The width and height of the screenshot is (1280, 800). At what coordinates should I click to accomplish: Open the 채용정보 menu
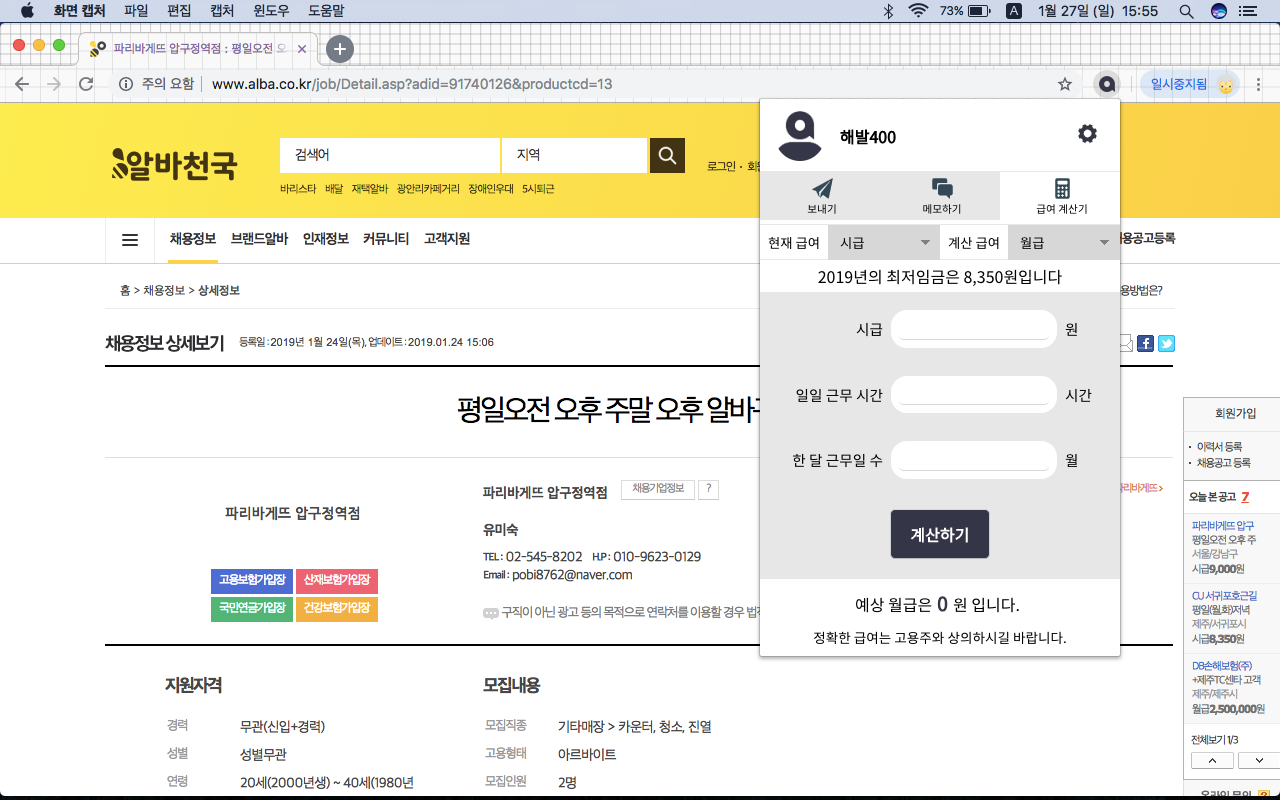click(193, 239)
